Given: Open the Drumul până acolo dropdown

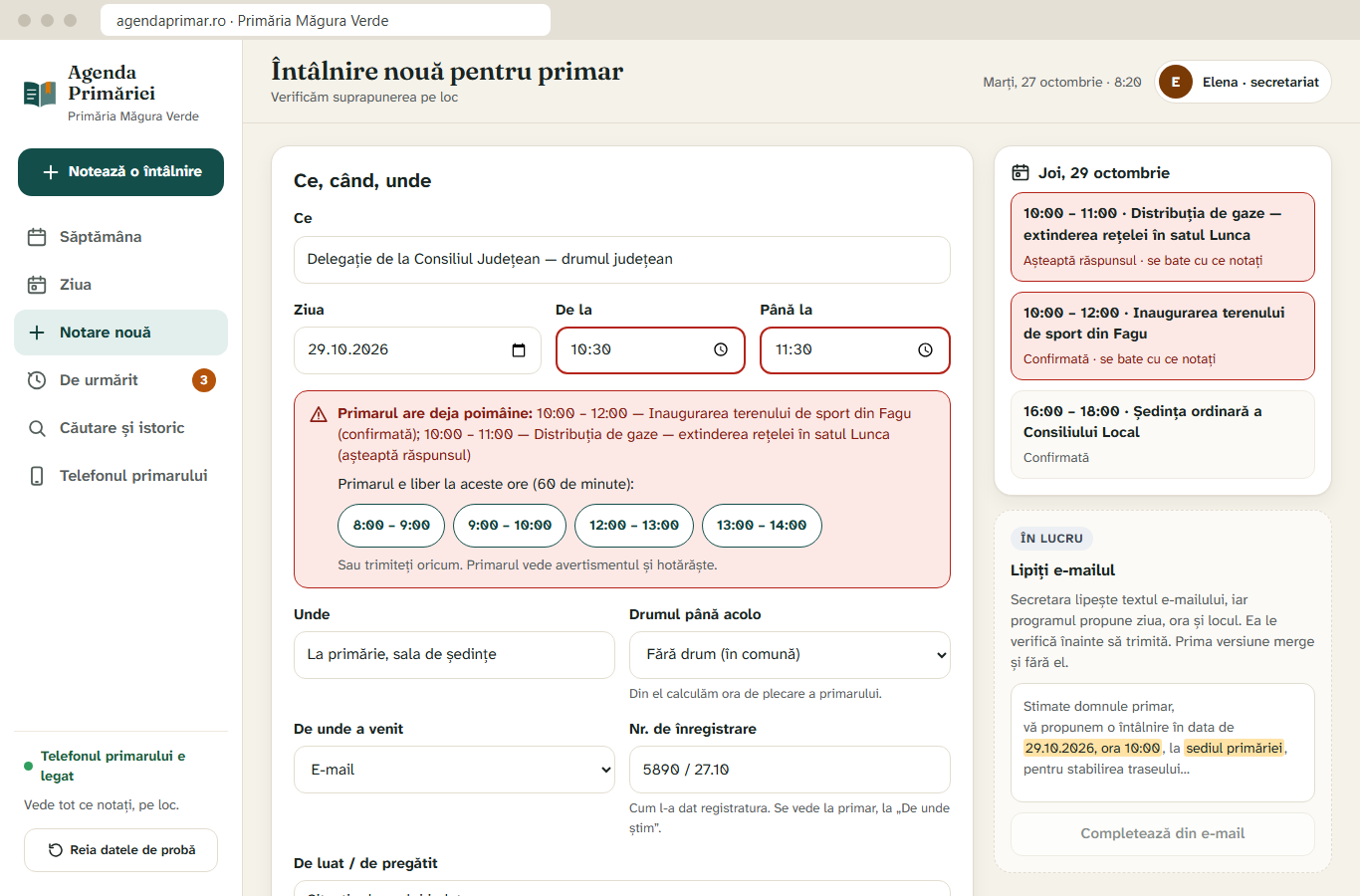Looking at the screenshot, I should 790,655.
